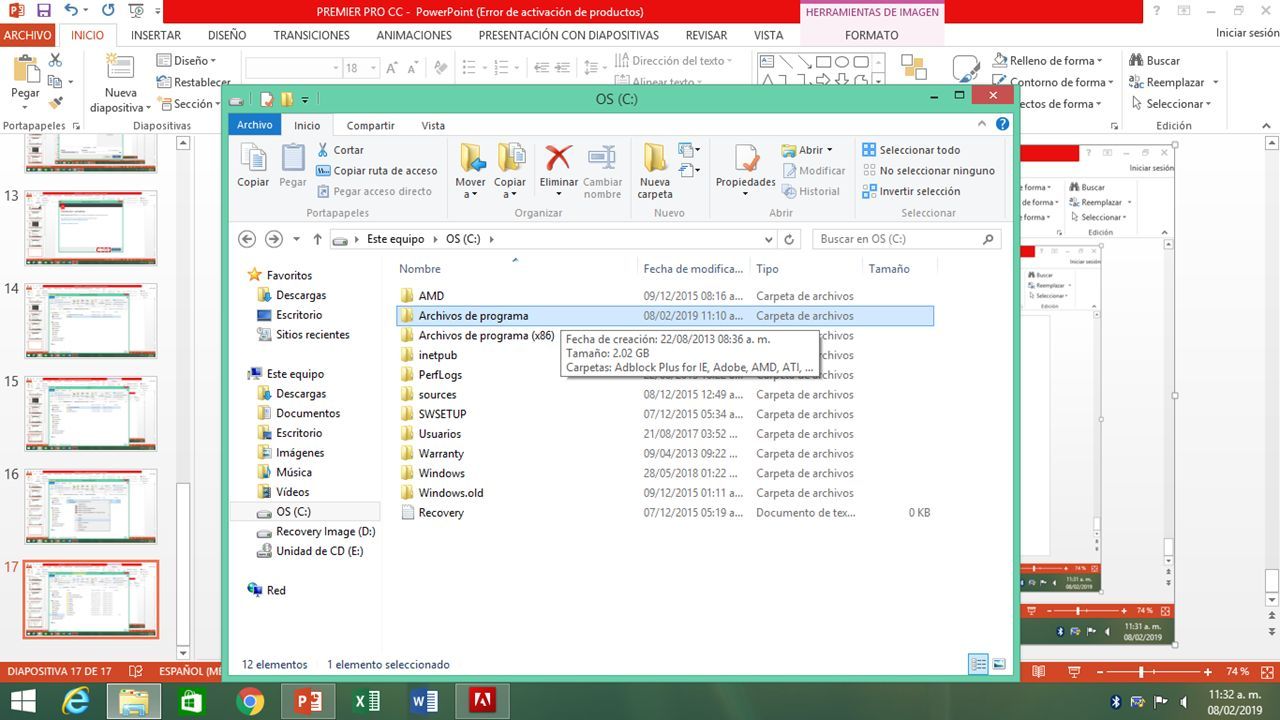Start slideshow from beginning via quick access icon
The image size is (1280, 720).
point(137,11)
